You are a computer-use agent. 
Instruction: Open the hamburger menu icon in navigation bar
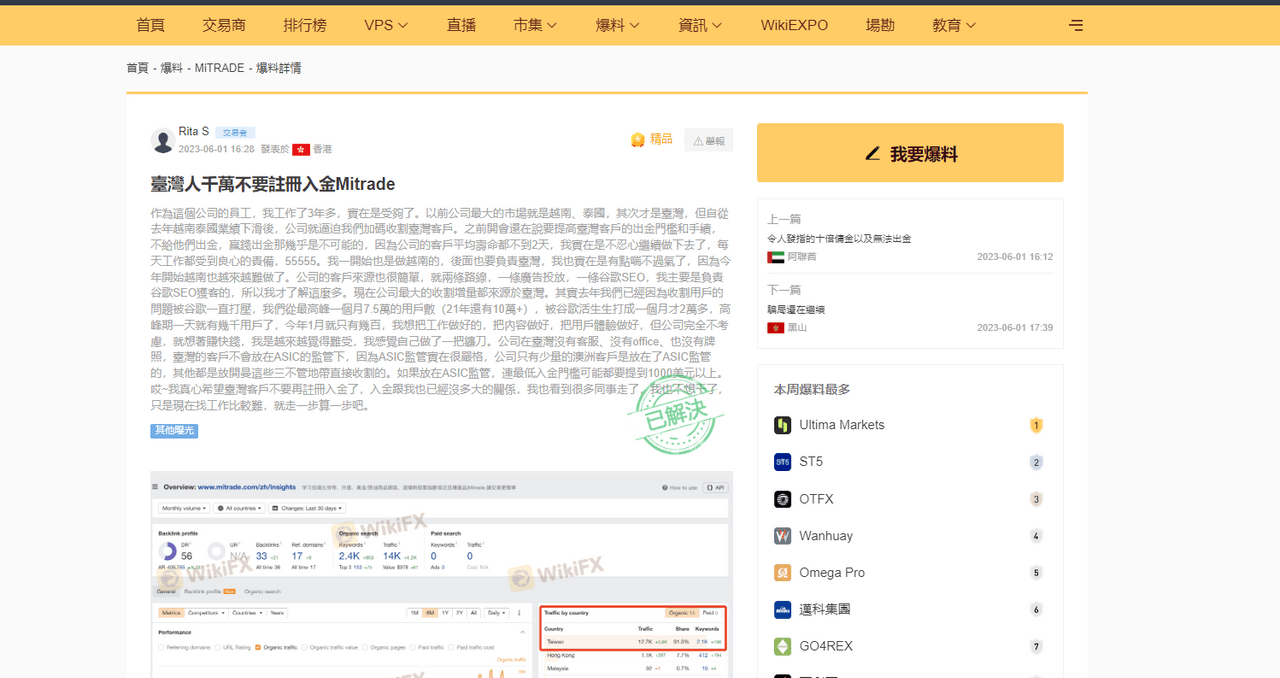coord(1076,25)
